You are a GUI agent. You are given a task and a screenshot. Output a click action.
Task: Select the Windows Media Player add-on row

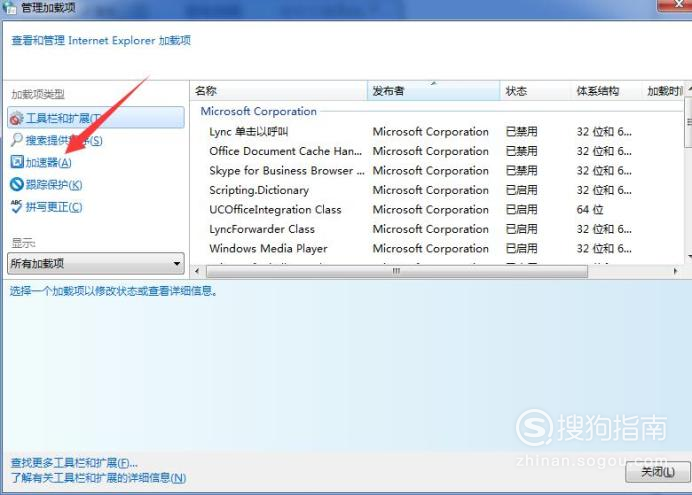pos(268,249)
